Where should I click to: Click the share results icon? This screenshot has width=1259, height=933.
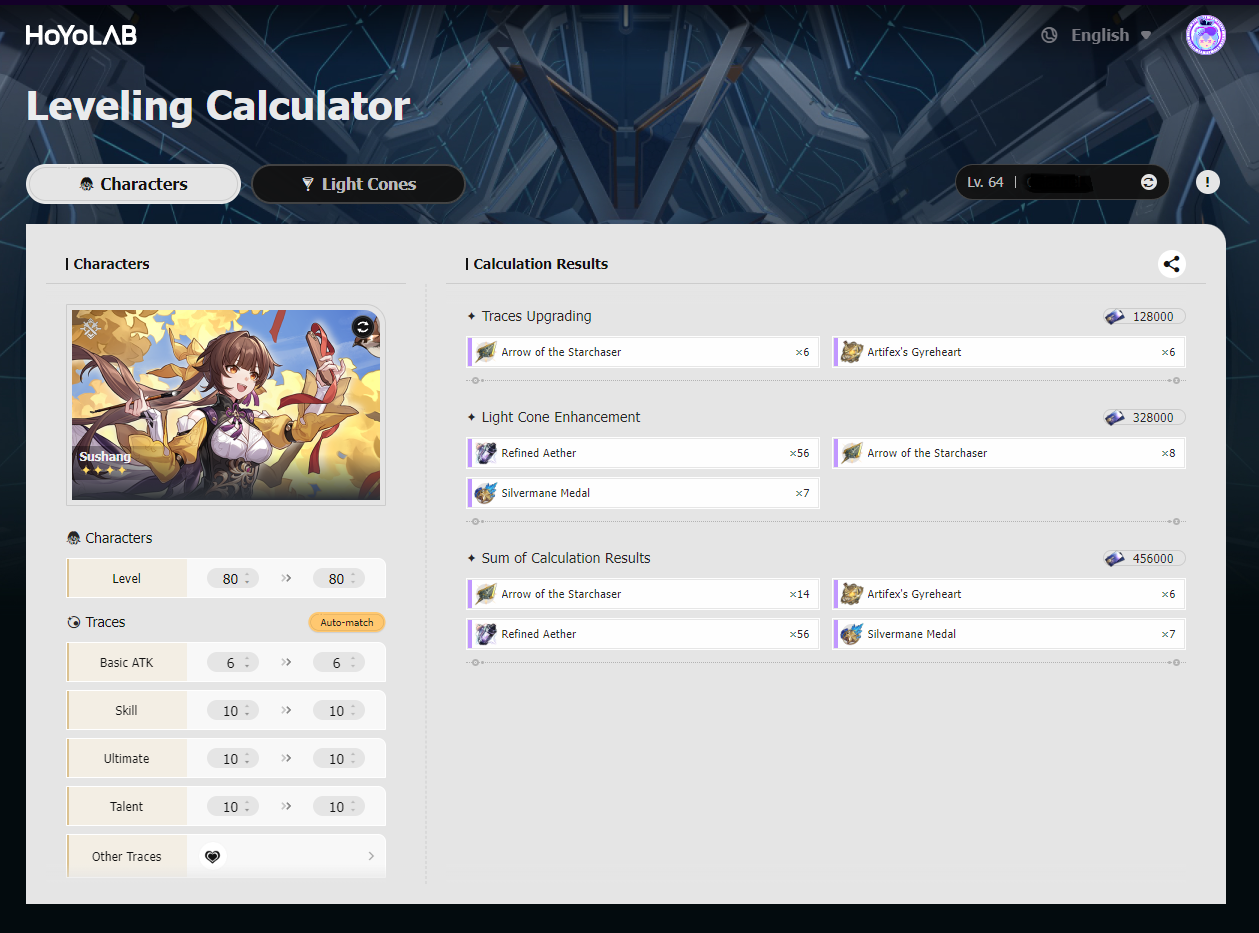1172,264
